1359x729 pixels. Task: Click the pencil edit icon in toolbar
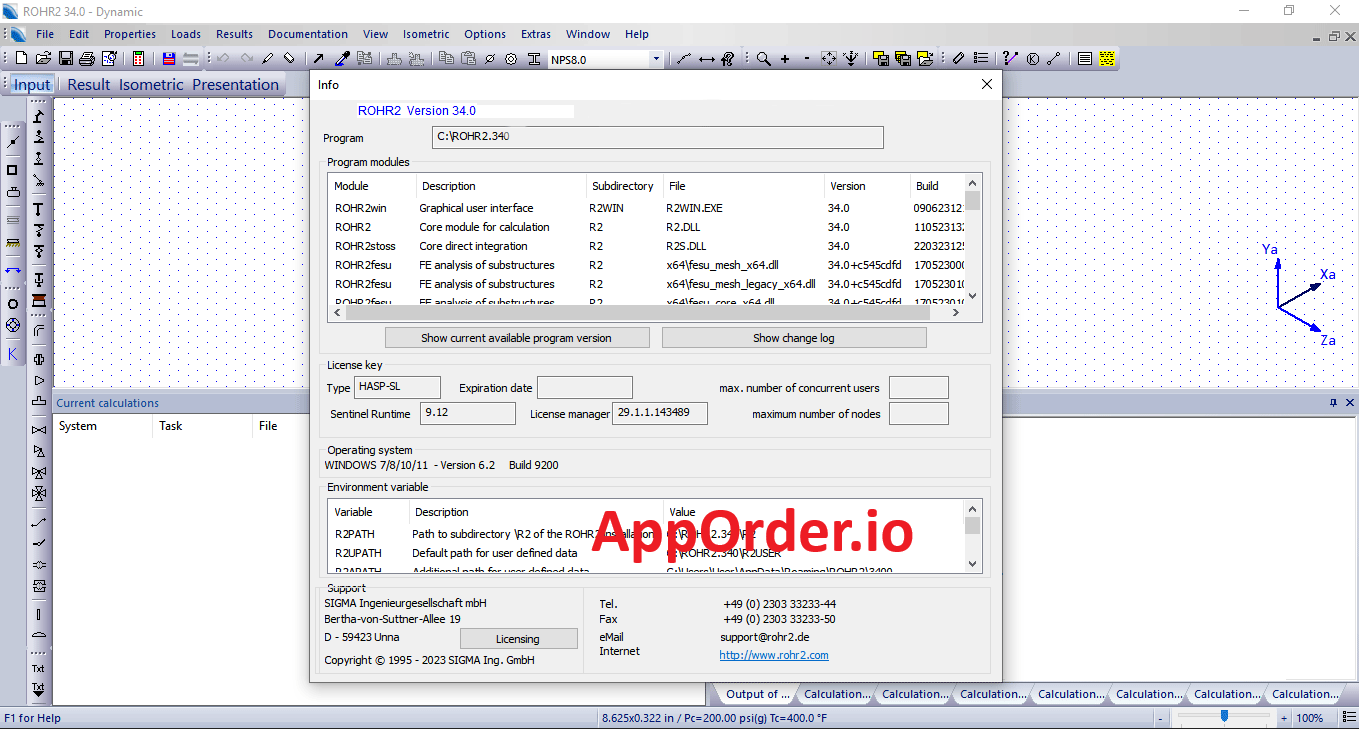click(267, 59)
